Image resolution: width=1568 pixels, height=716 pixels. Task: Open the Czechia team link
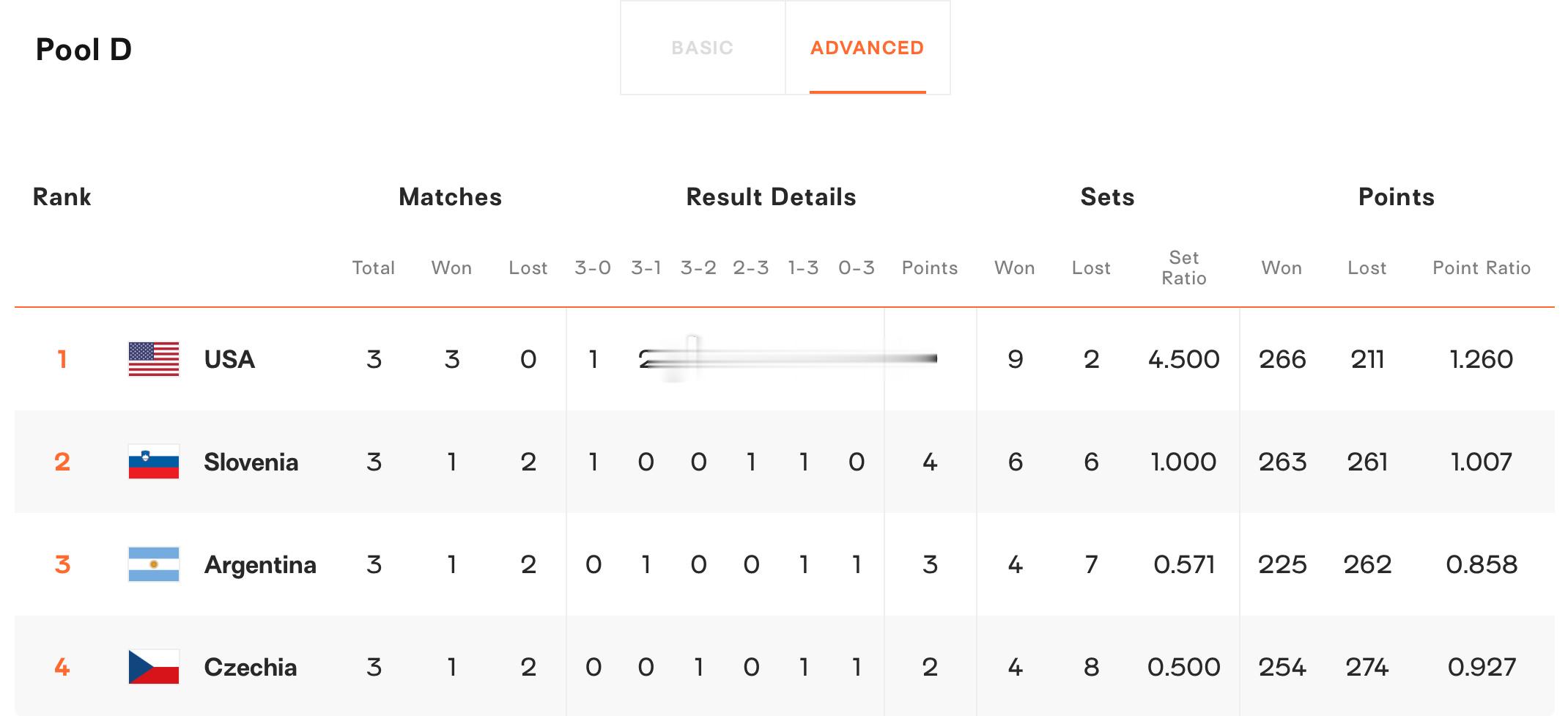point(251,667)
